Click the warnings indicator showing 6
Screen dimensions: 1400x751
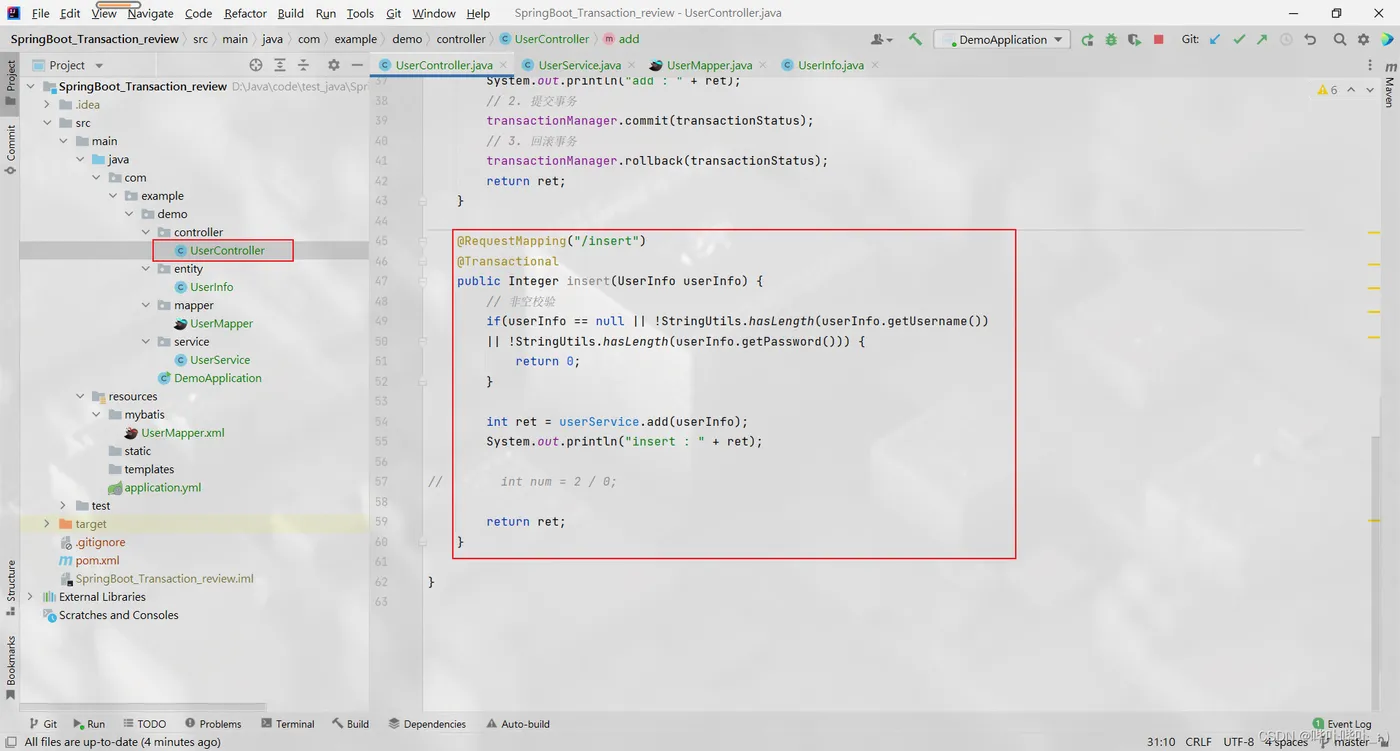pyautogui.click(x=1327, y=90)
